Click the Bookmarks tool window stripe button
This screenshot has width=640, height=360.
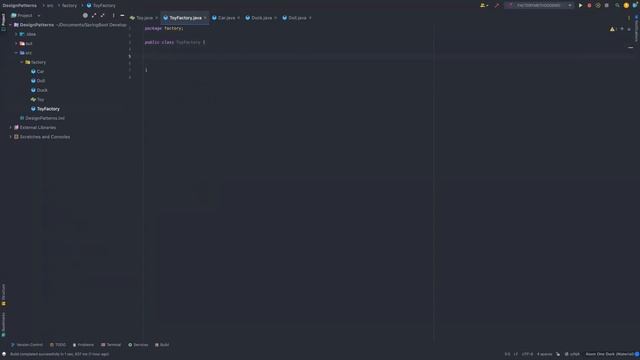[3, 324]
